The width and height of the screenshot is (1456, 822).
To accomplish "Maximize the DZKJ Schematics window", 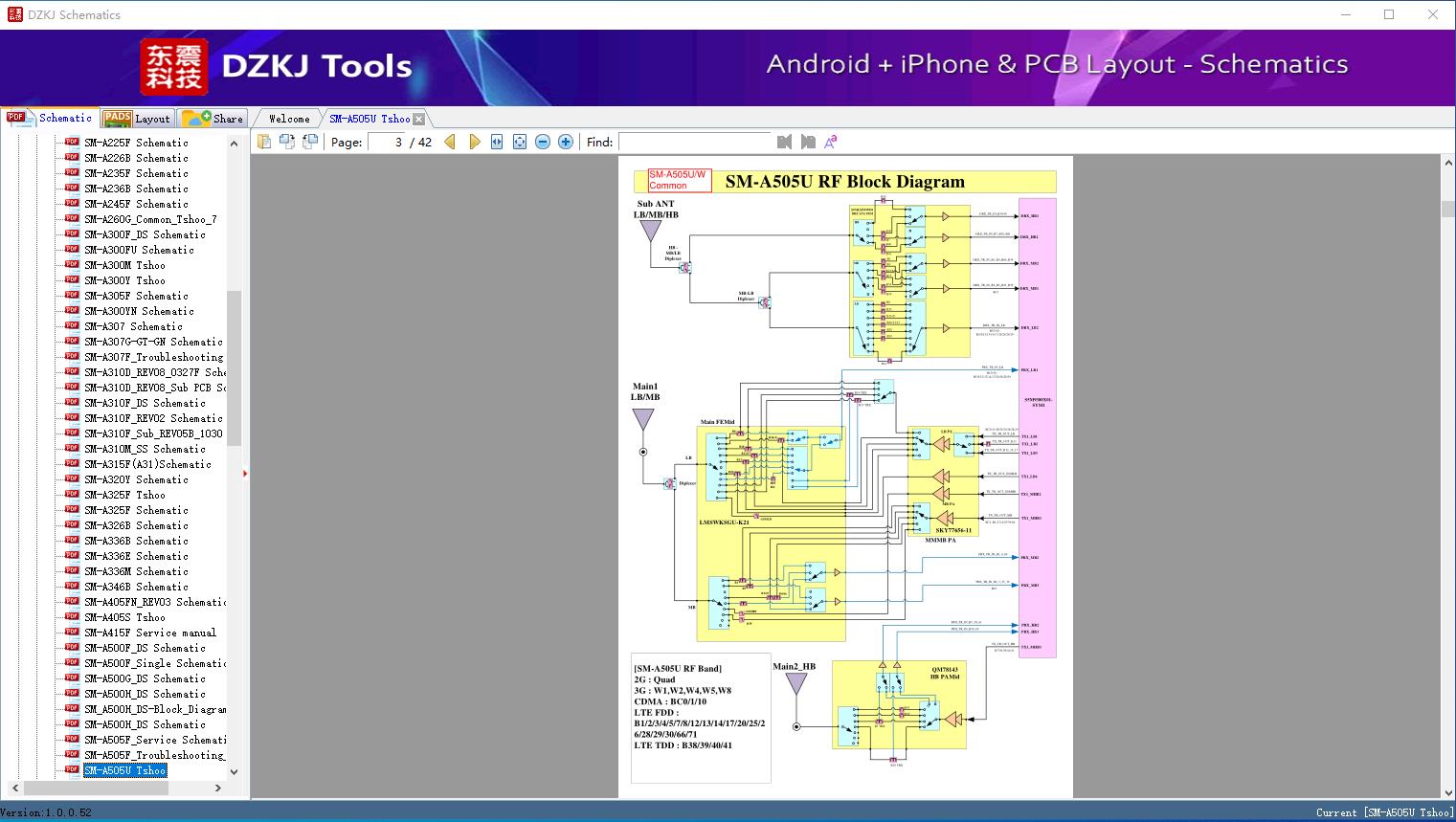I will [x=1389, y=14].
